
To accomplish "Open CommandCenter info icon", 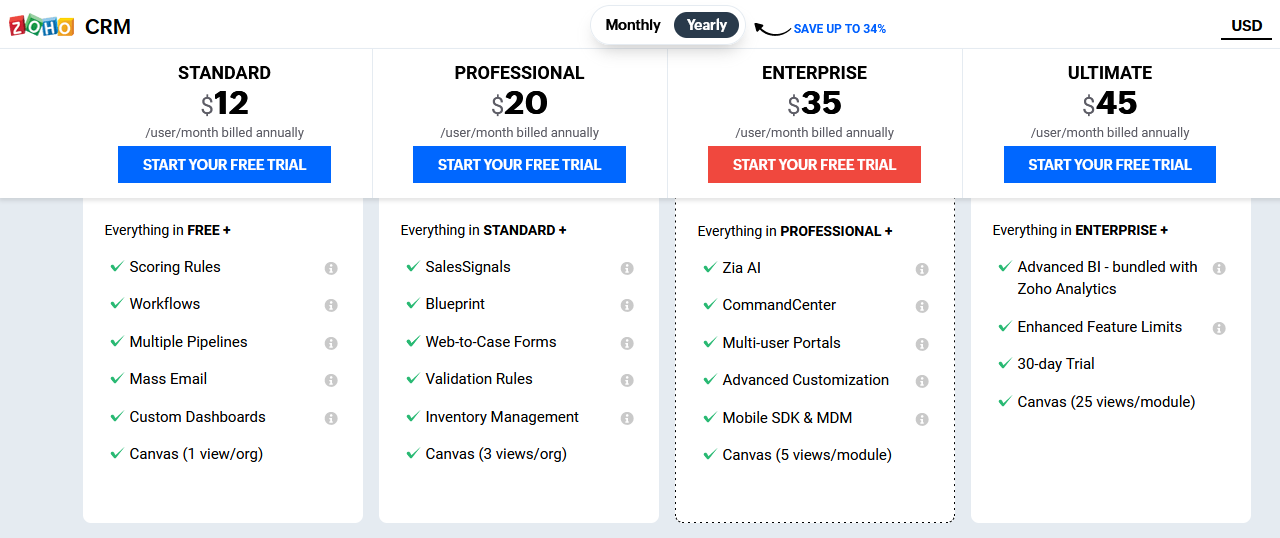I will pos(922,306).
